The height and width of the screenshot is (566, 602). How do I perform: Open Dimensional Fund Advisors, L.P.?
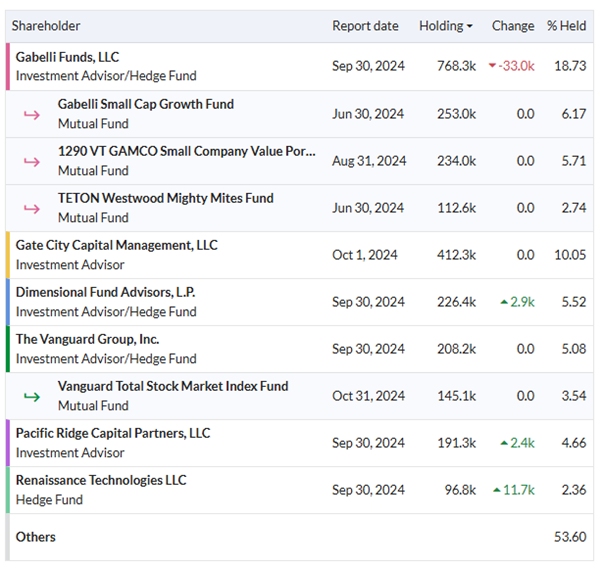click(x=105, y=292)
